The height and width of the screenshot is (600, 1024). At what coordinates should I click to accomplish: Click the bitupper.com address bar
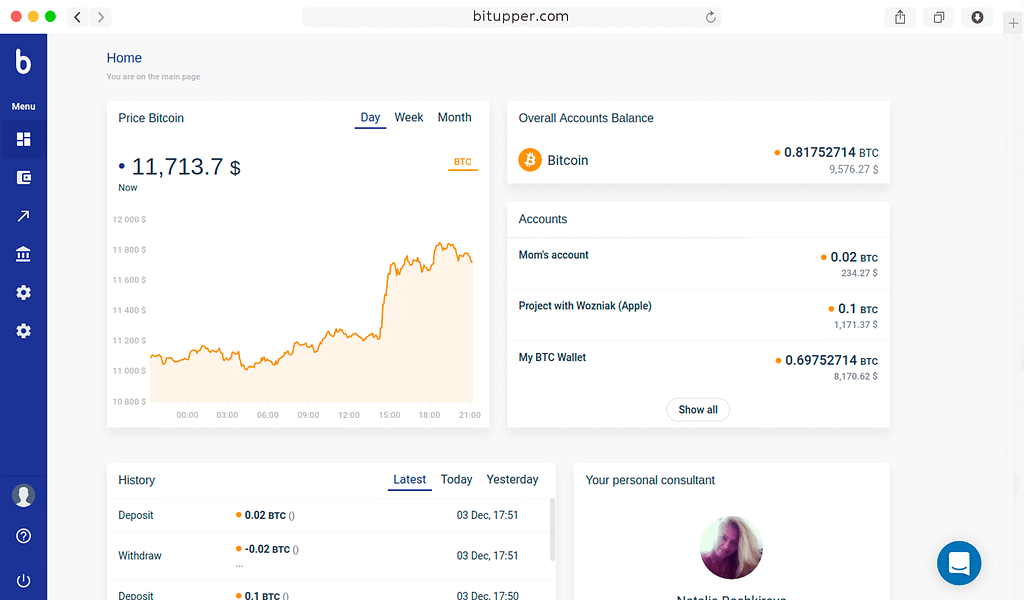pyautogui.click(x=511, y=17)
